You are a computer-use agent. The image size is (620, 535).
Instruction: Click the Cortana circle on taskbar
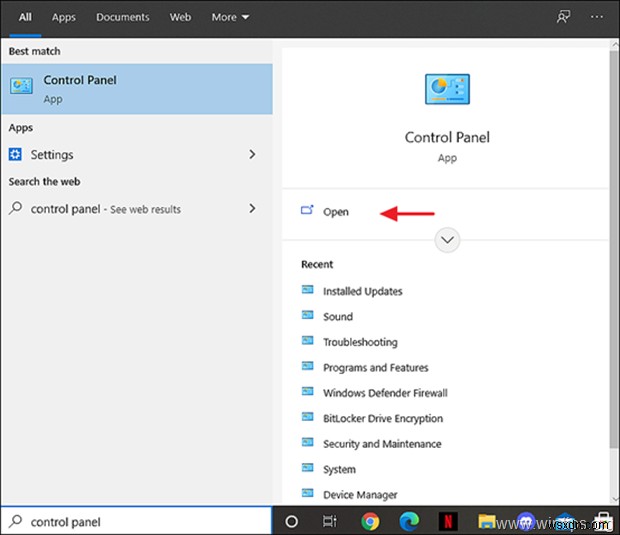(x=291, y=521)
